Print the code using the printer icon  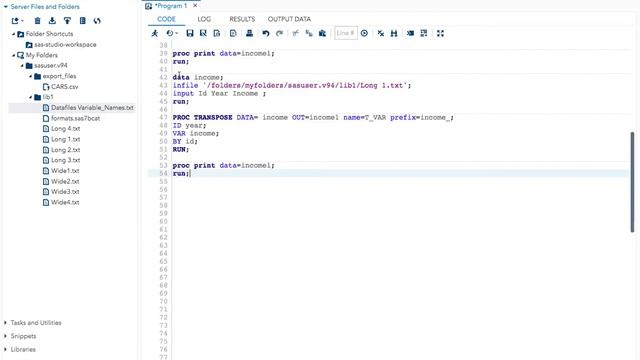(x=249, y=33)
